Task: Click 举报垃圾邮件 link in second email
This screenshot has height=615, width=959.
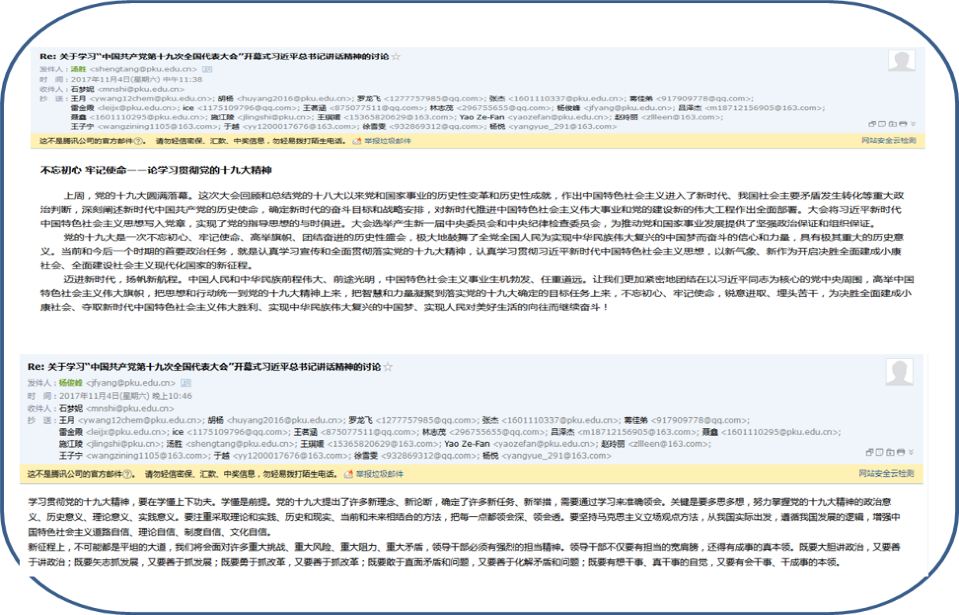Action: [382, 473]
